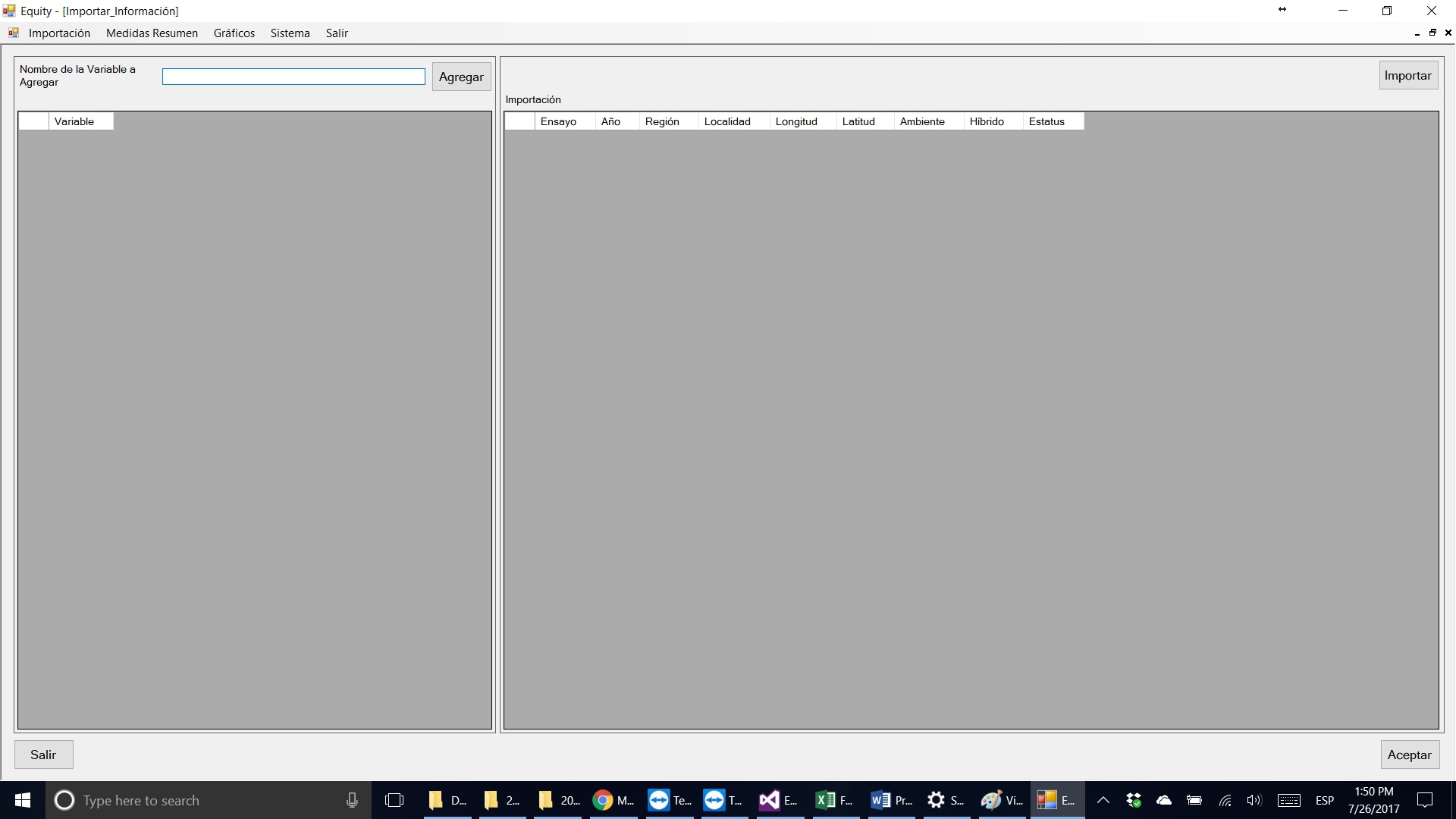Switch to Excel on the taskbar

coord(834,800)
